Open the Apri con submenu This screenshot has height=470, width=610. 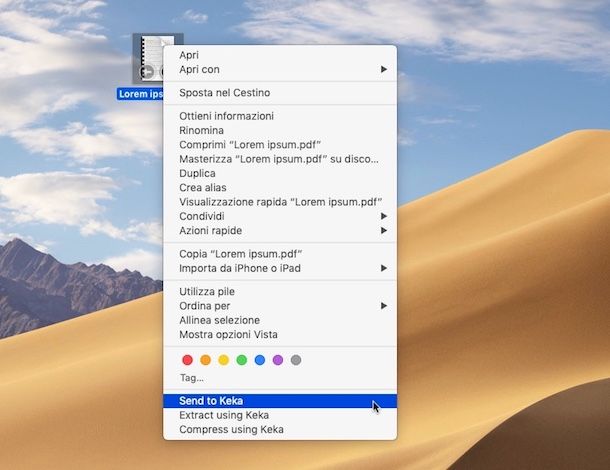[x=280, y=70]
